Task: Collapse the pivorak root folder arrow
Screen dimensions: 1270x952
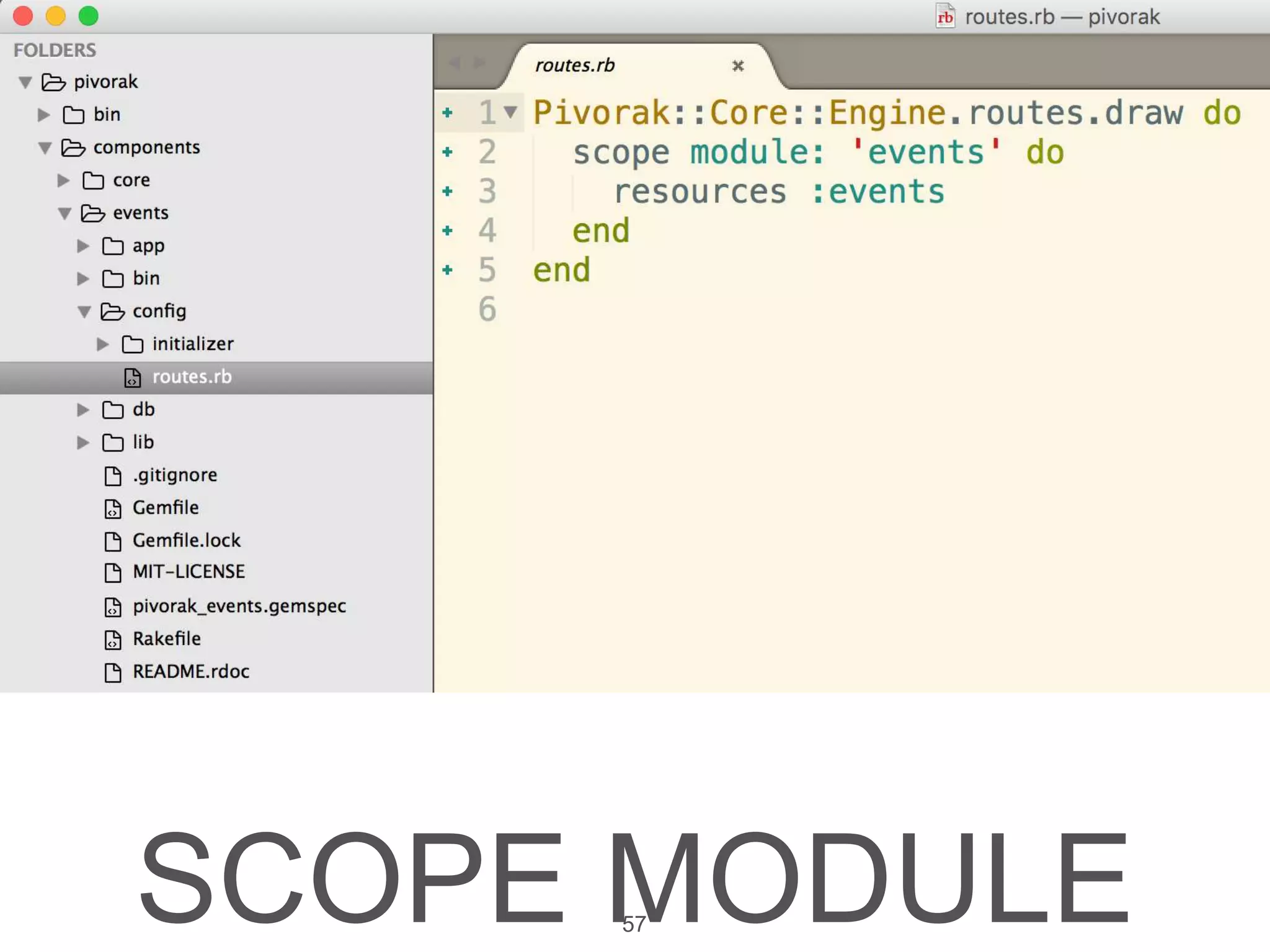Action: [25, 82]
